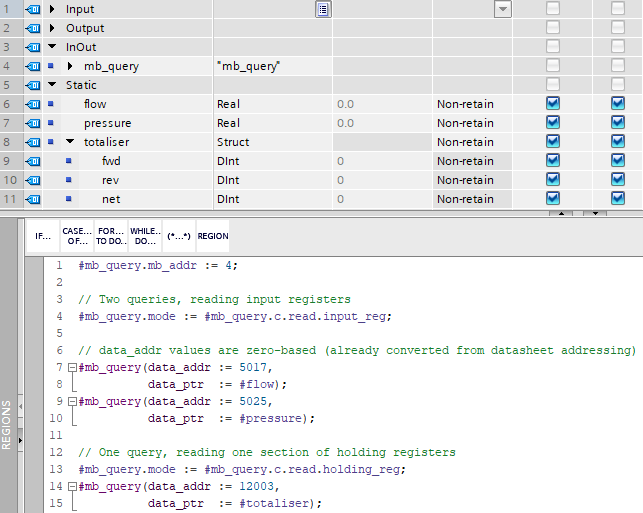The image size is (643, 513).
Task: Insert a WHILE.. DO... loop template
Action: pos(145,236)
